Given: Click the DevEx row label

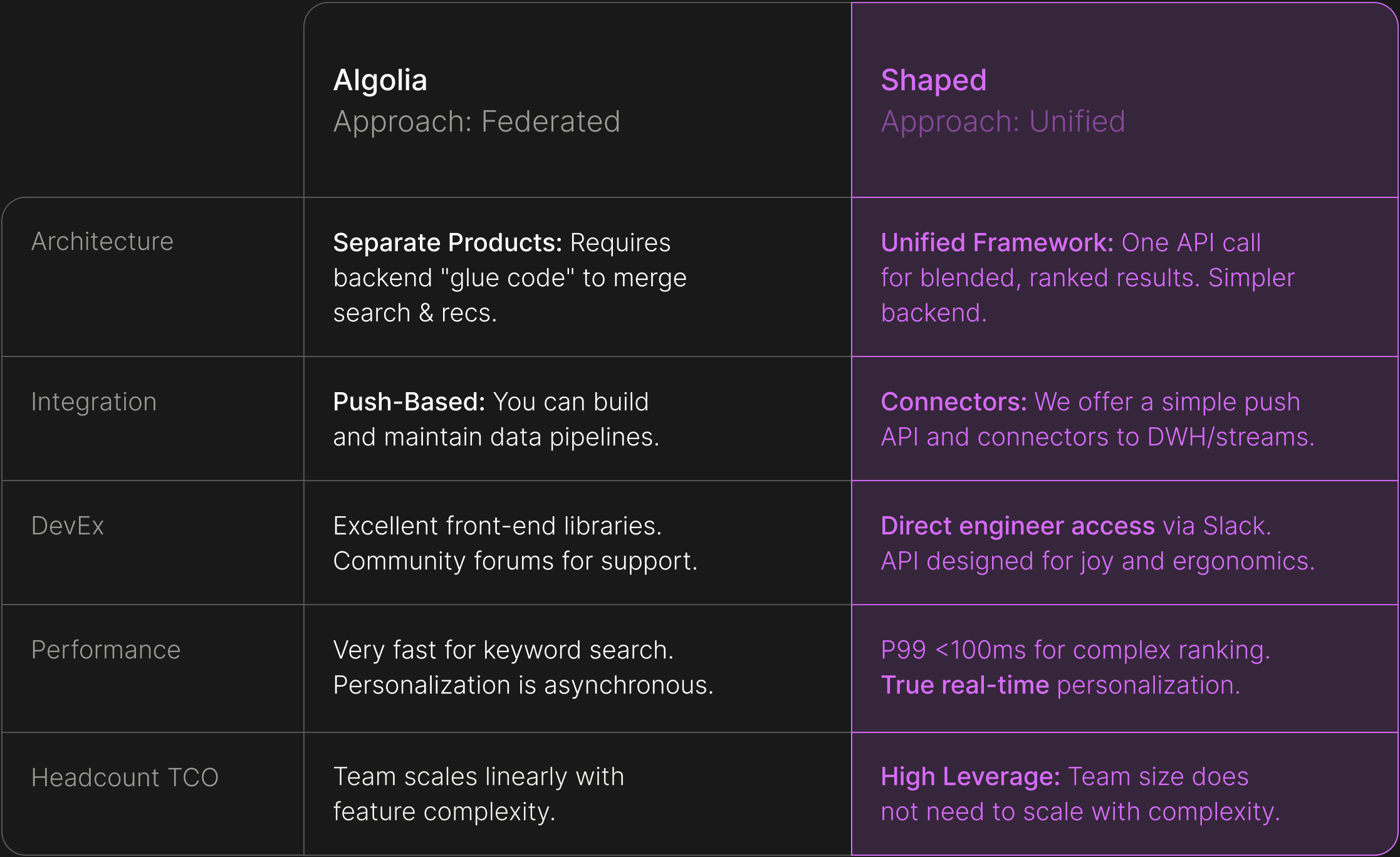Looking at the screenshot, I should pyautogui.click(x=68, y=526).
